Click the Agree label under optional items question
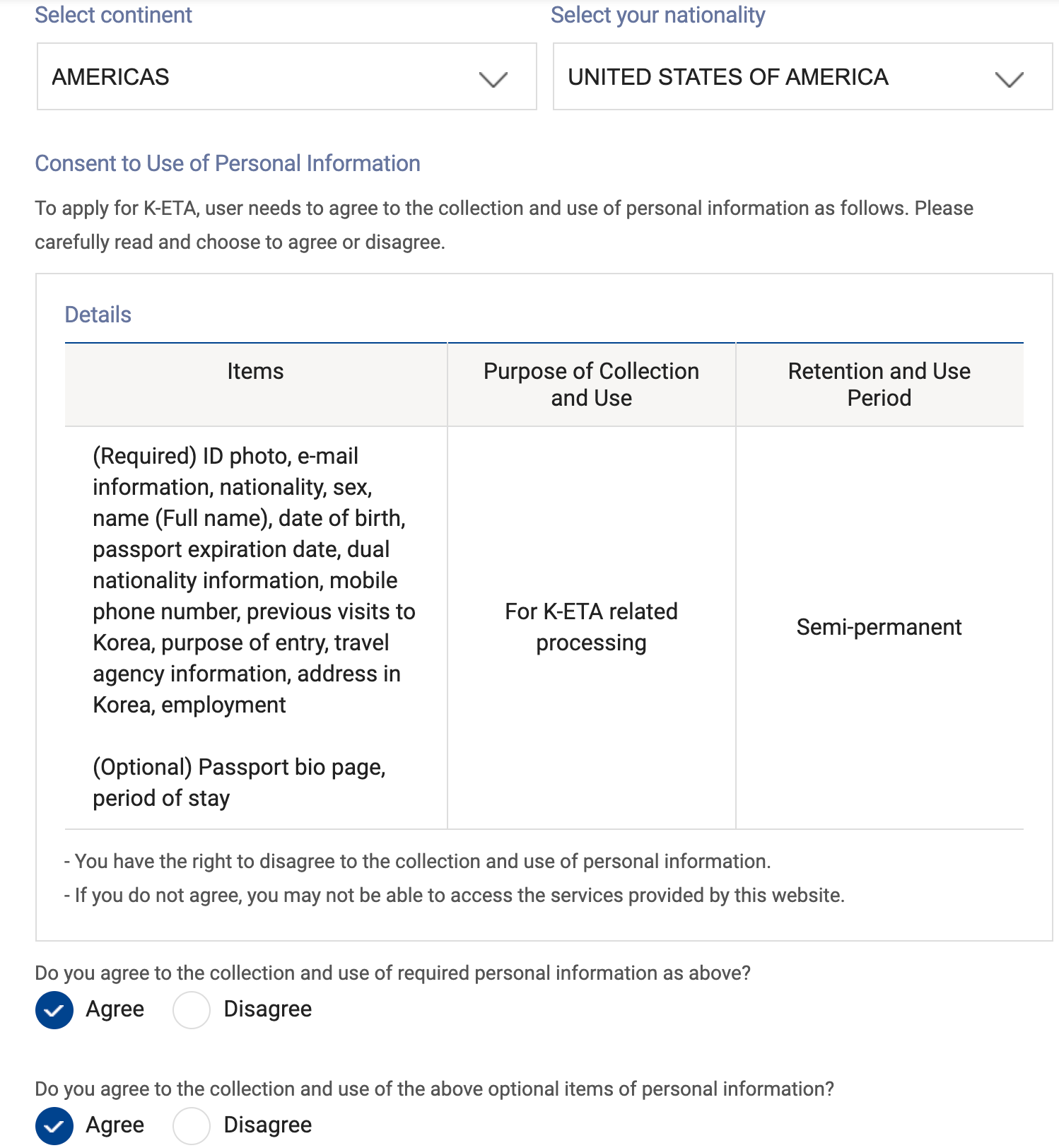This screenshot has width=1059, height=1148. pyautogui.click(x=115, y=1125)
